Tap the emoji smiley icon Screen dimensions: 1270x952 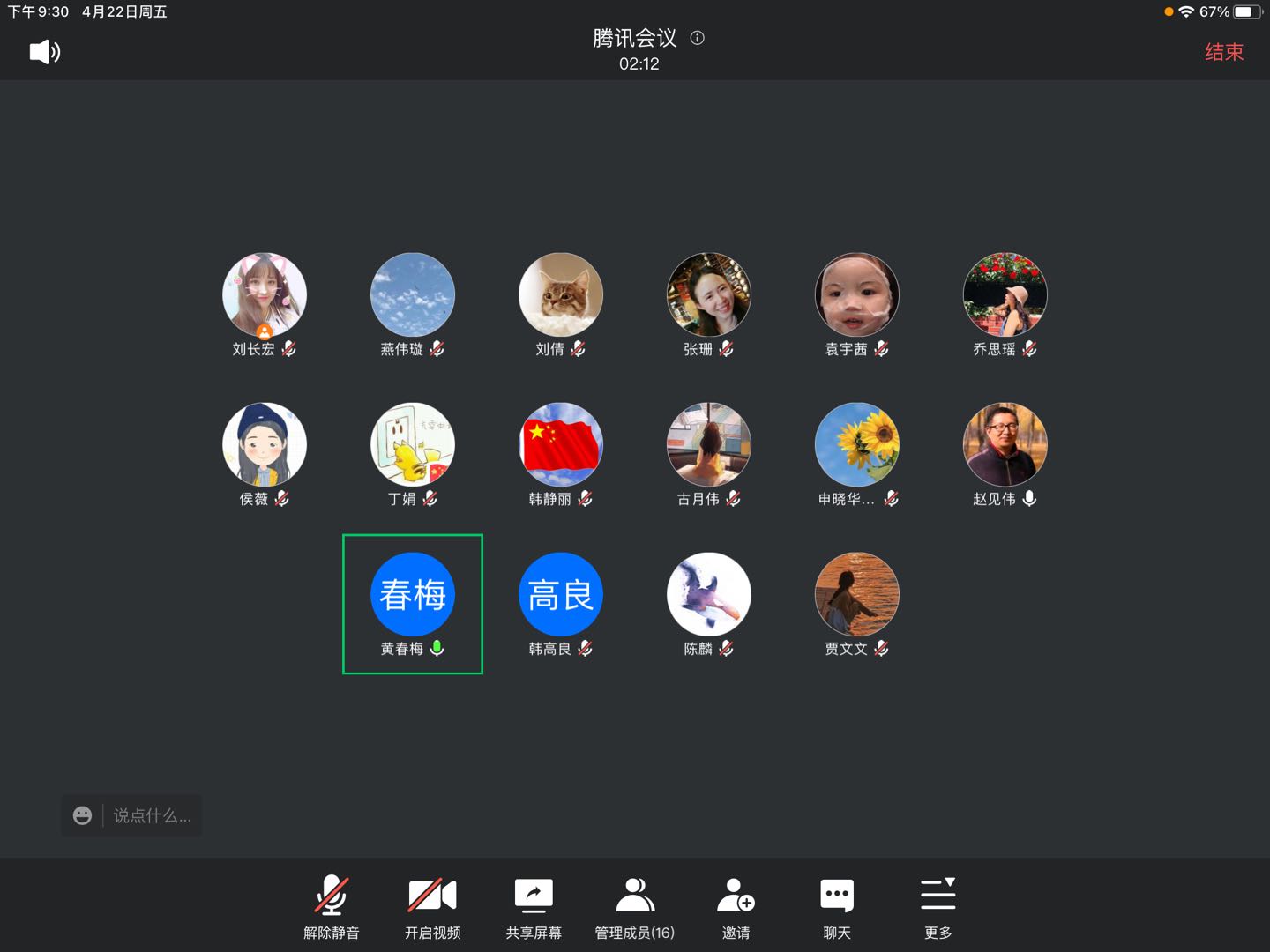click(x=82, y=816)
